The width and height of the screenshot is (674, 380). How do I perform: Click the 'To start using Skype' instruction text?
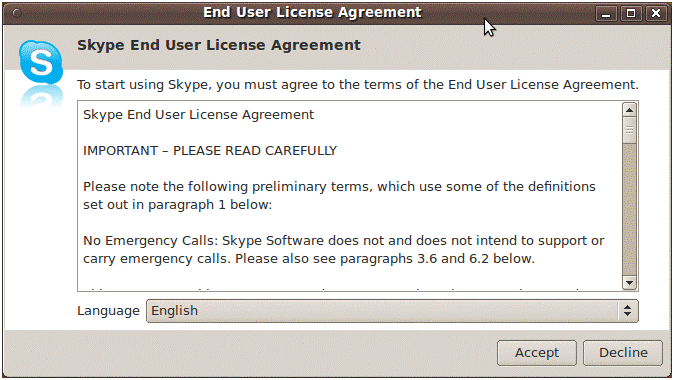pyautogui.click(x=358, y=85)
